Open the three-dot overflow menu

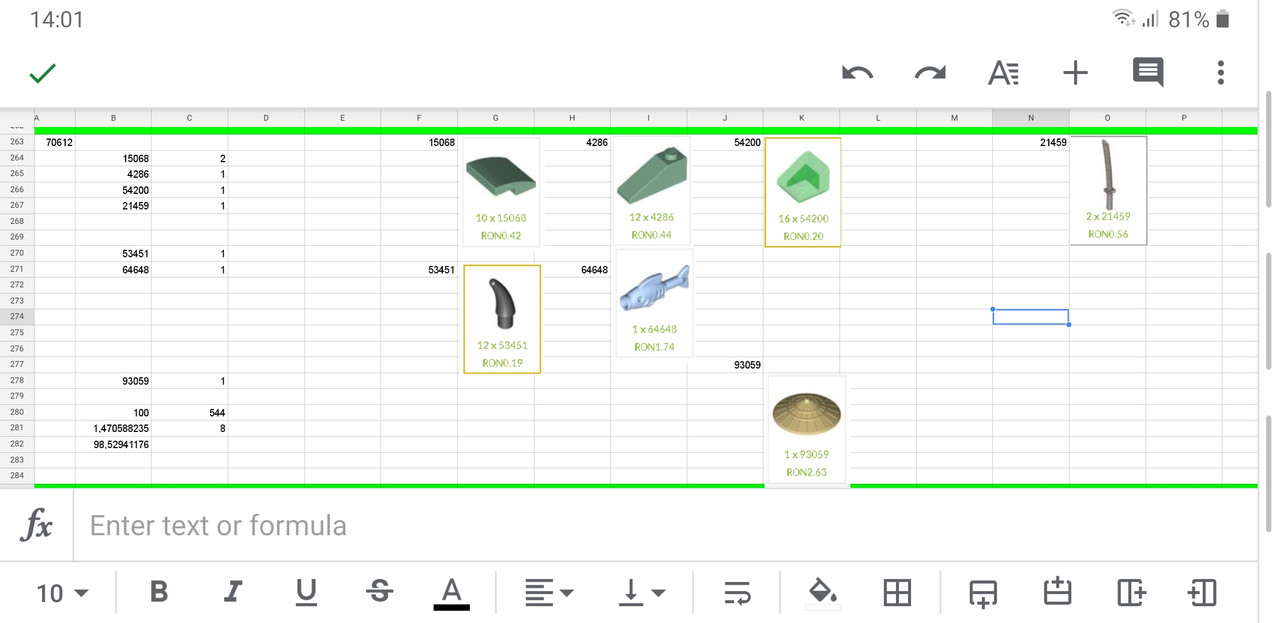pyautogui.click(x=1220, y=72)
